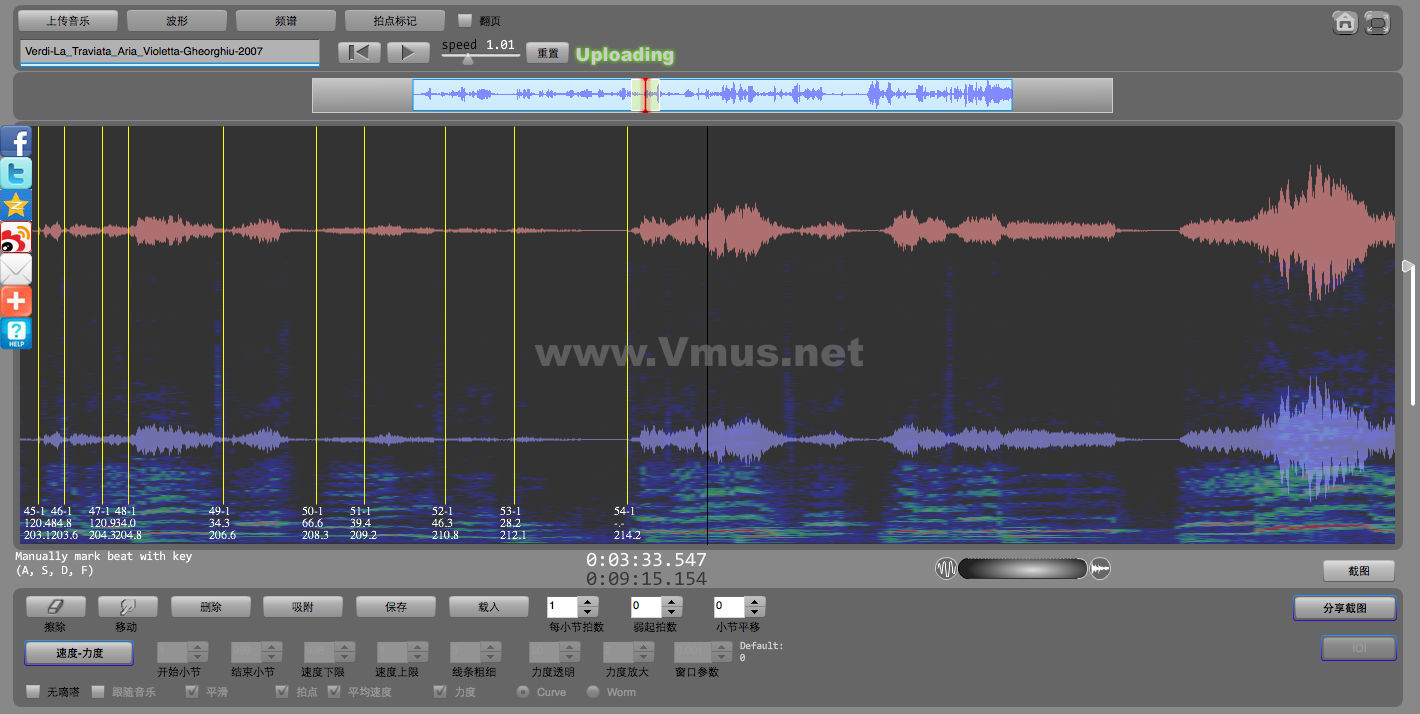
Task: Click the 结束小节 stepper arrows
Action: pos(272,652)
